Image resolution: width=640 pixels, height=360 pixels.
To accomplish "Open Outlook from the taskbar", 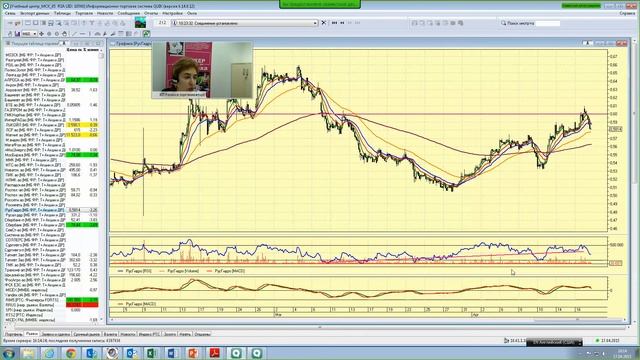I will tap(131, 353).
